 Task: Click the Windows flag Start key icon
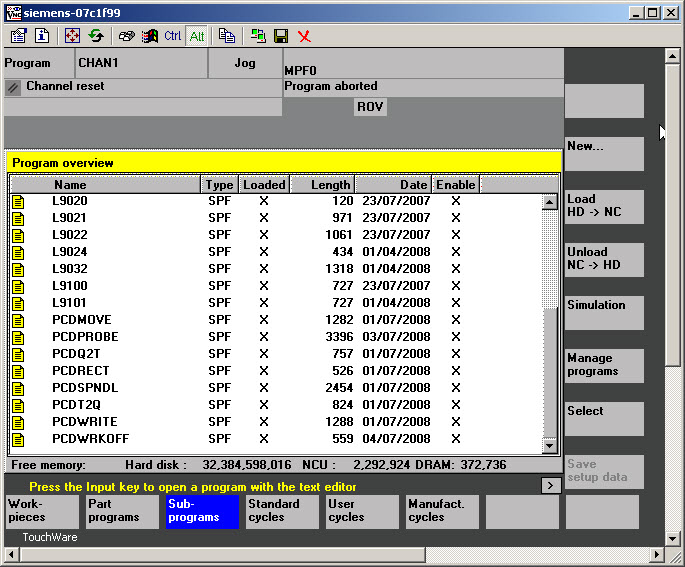(150, 36)
